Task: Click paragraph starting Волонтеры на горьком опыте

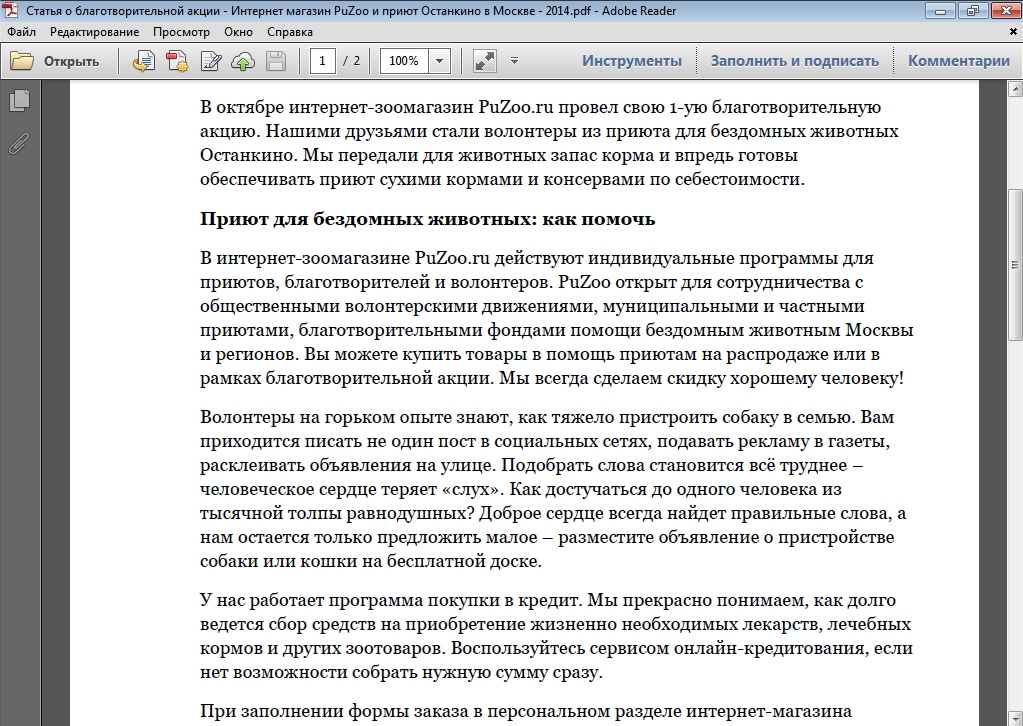Action: (x=553, y=489)
